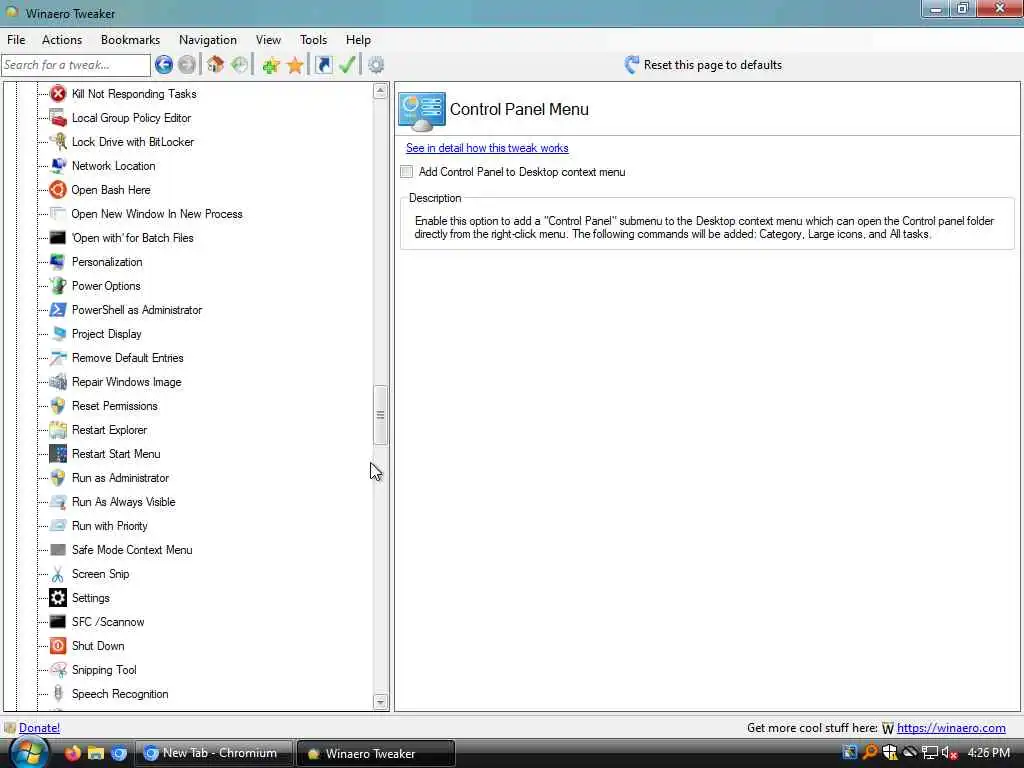Screen dimensions: 1024x768
Task: Click the file explorer icon in taskbar
Action: point(96,753)
